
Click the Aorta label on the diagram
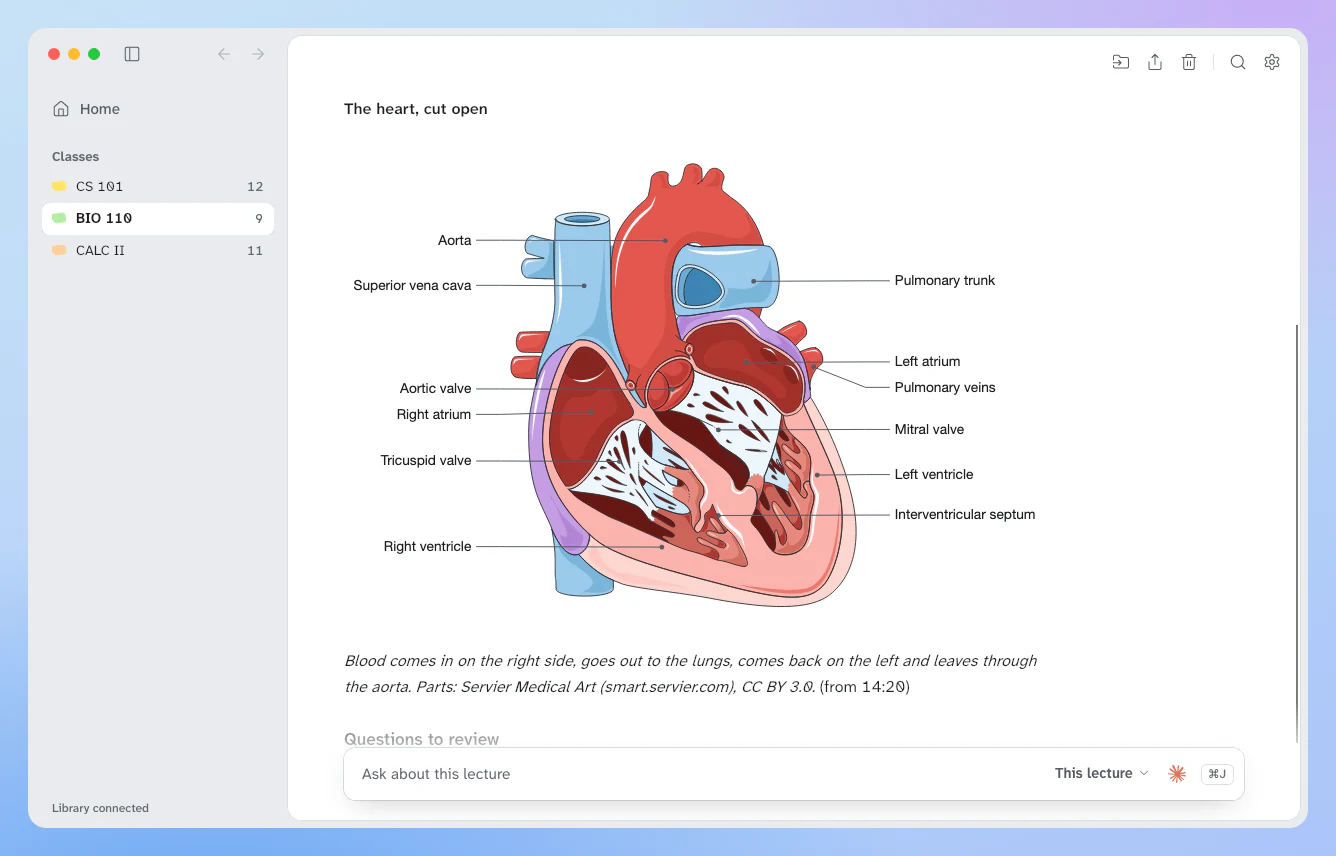(454, 240)
